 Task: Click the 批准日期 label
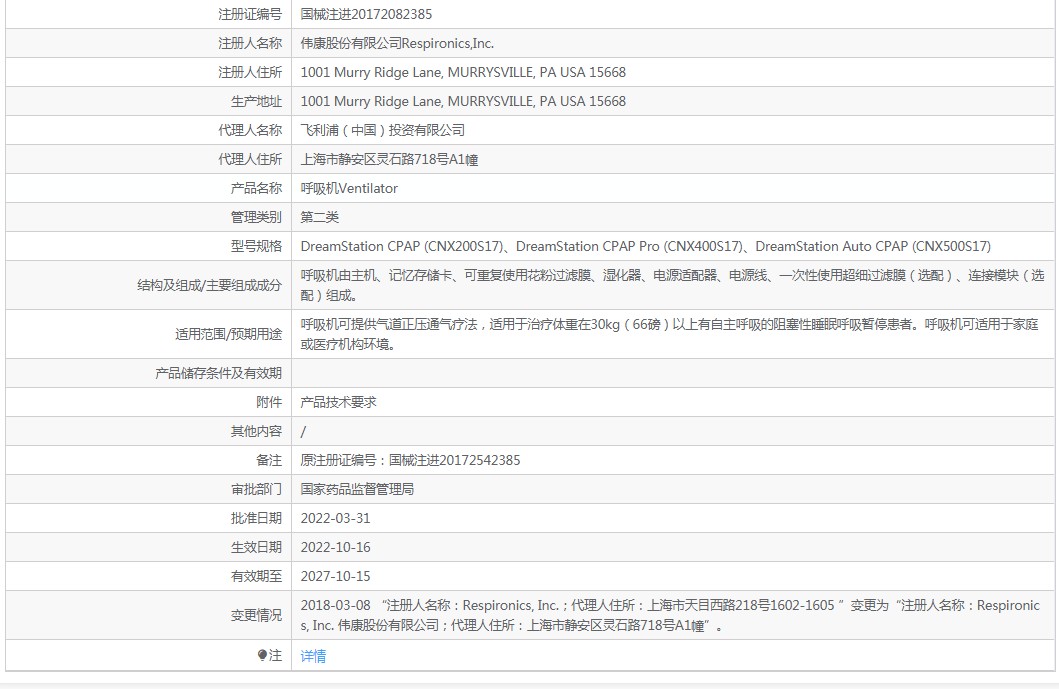[x=256, y=518]
